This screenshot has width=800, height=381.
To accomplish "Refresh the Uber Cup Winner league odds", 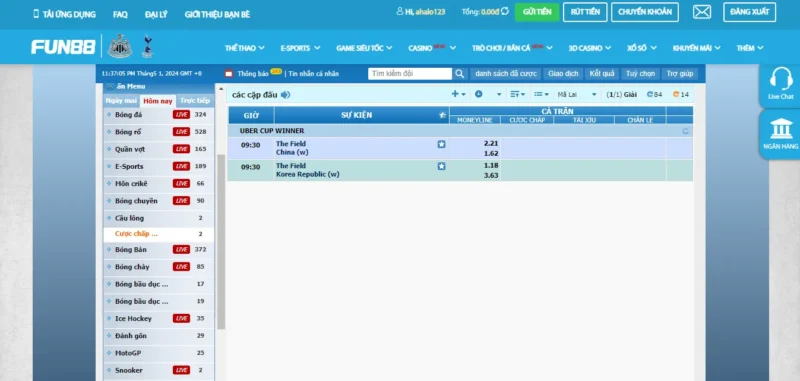I will coord(685,131).
